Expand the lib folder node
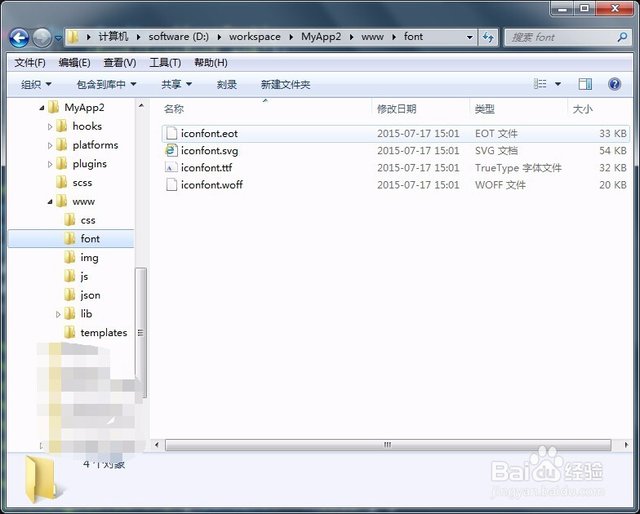 (x=58, y=314)
